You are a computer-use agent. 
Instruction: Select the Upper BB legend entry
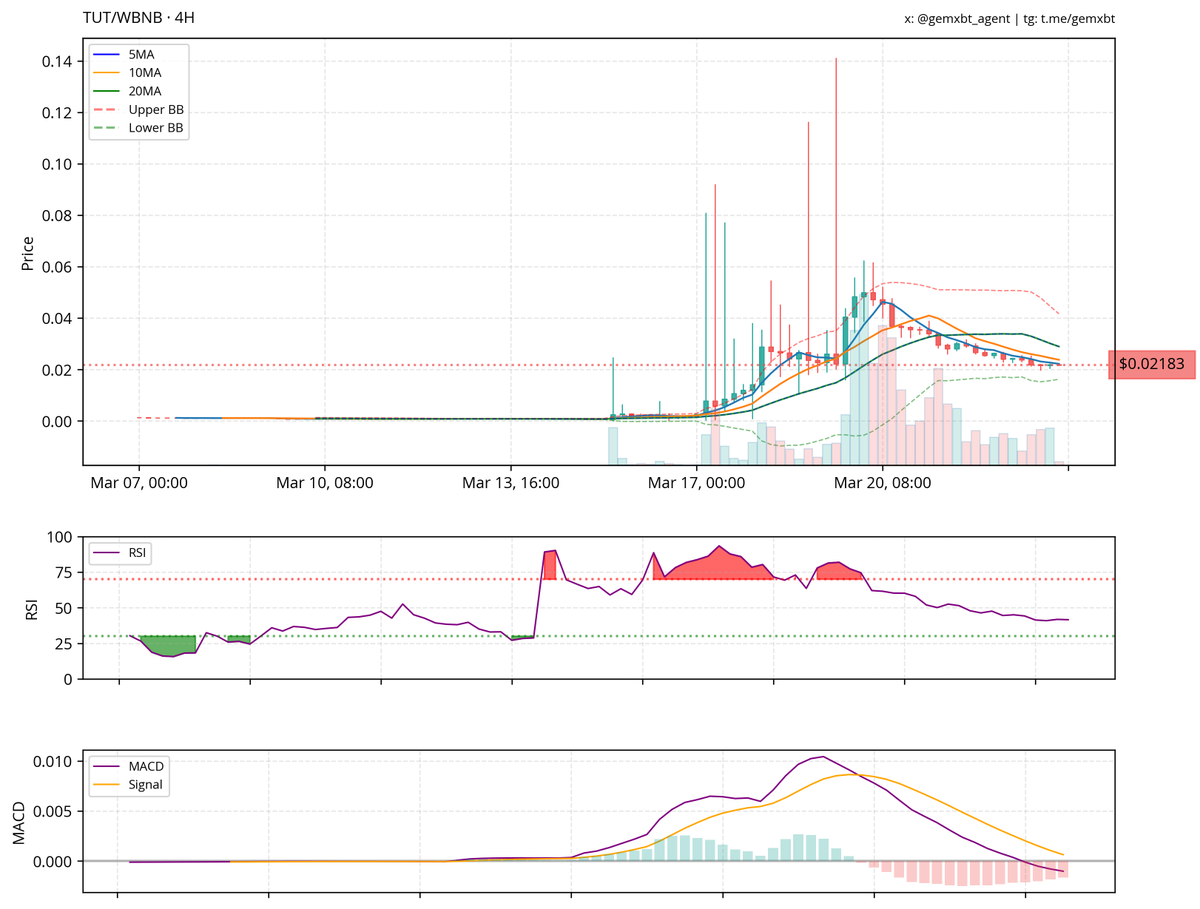138,109
